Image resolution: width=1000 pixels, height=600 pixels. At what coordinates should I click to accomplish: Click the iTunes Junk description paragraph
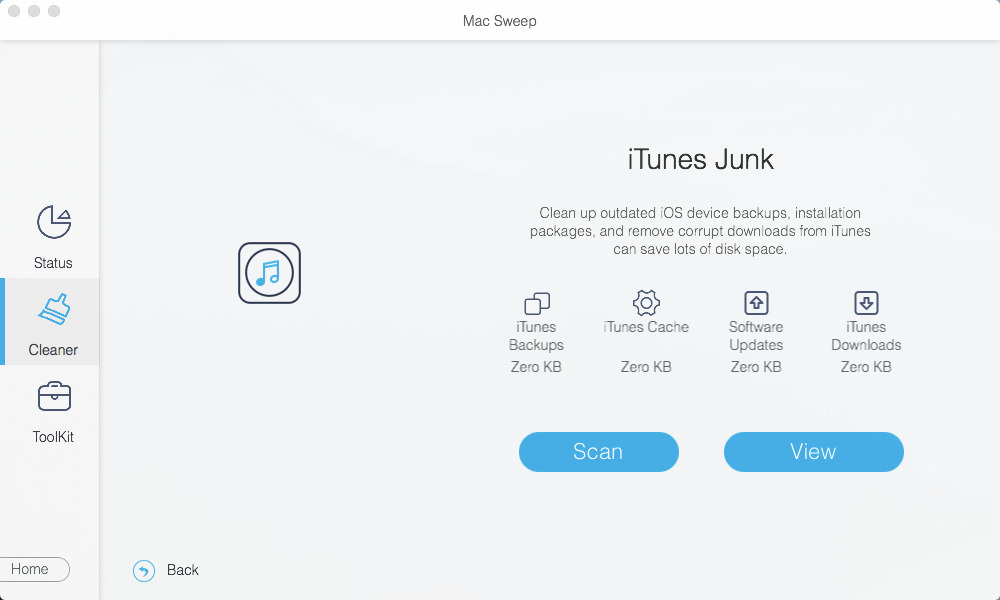click(700, 231)
